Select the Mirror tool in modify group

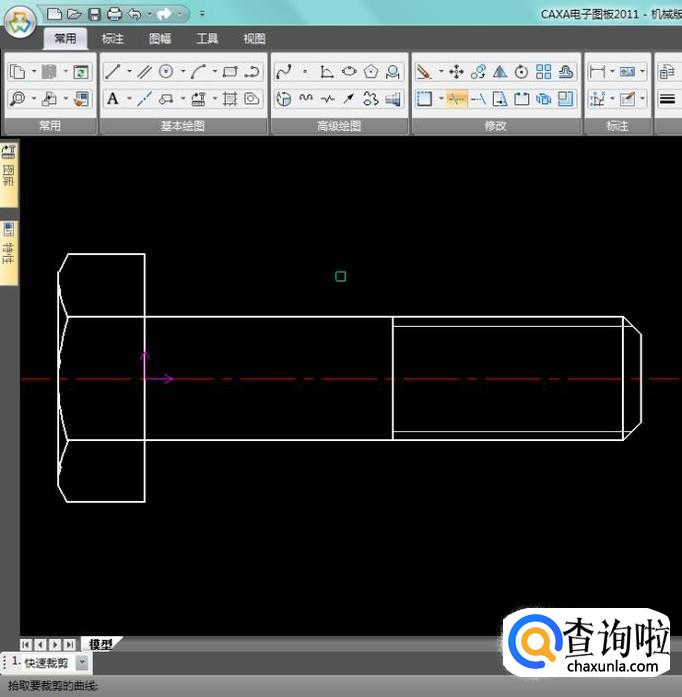(x=500, y=72)
